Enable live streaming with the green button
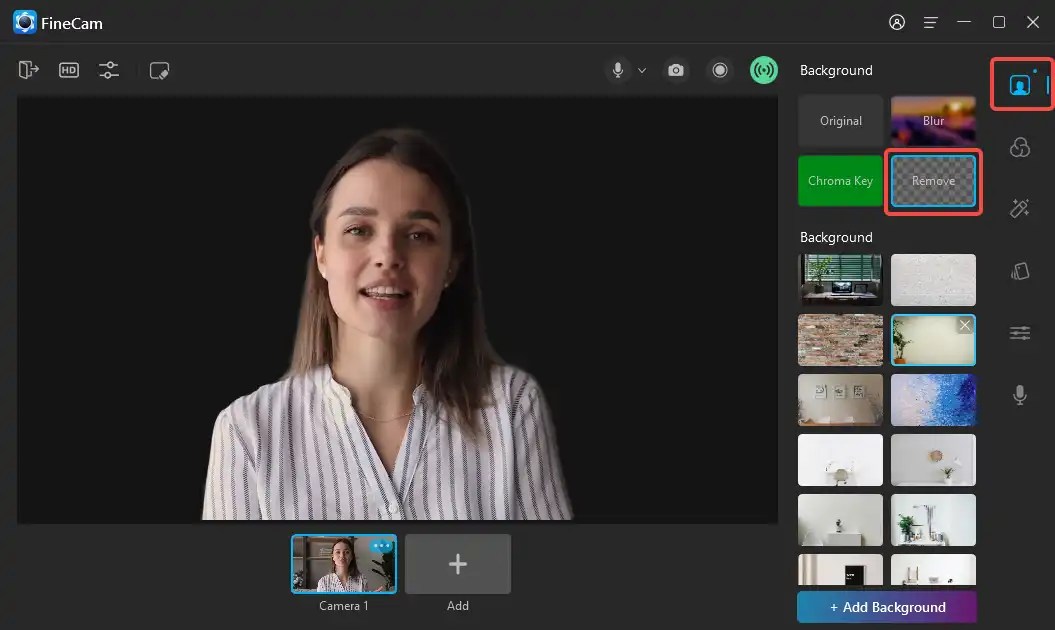1055x630 pixels. pos(763,70)
